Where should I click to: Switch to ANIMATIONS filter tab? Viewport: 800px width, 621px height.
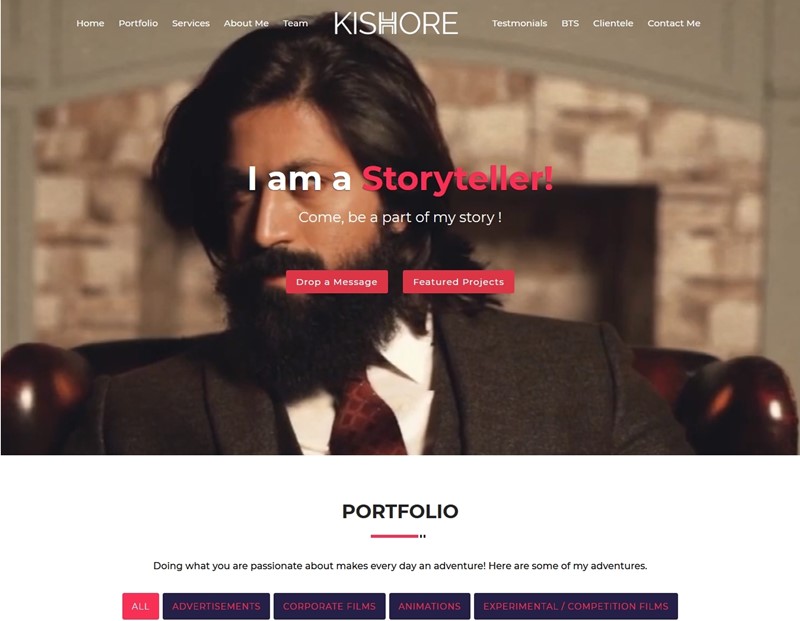tap(430, 606)
